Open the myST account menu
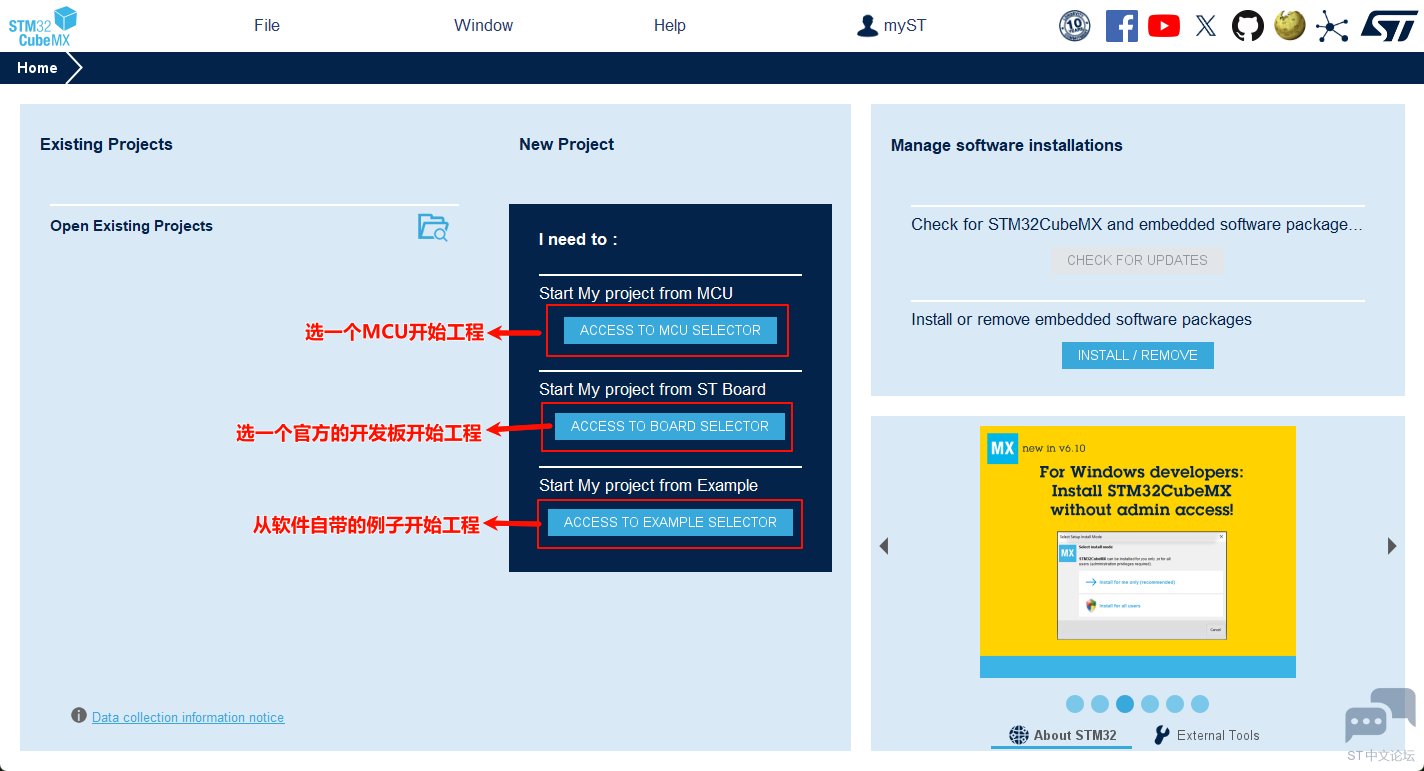This screenshot has height=771, width=1424. tap(892, 26)
